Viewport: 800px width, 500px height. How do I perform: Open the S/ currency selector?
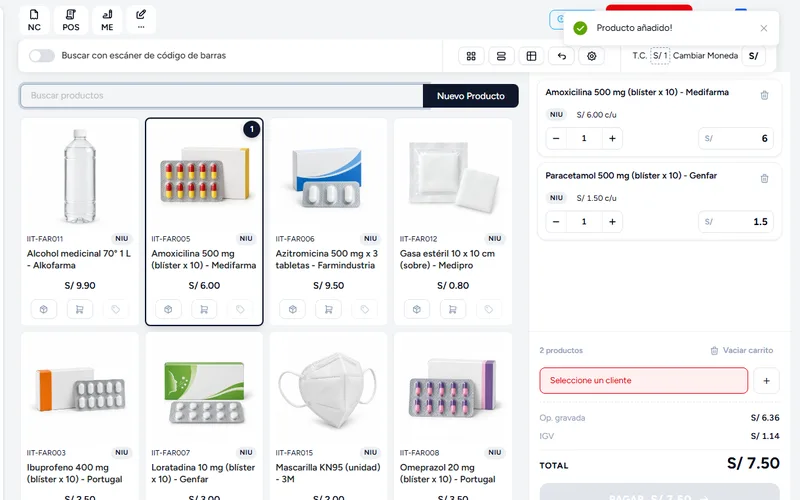tap(753, 56)
